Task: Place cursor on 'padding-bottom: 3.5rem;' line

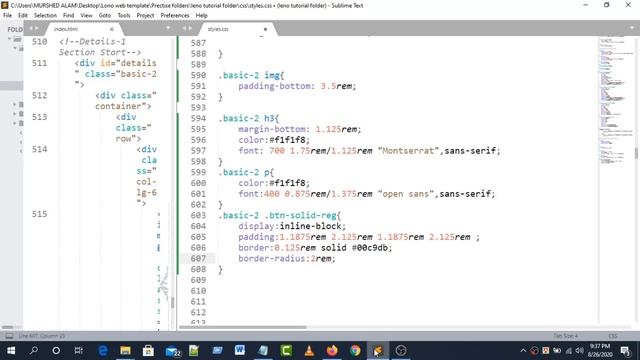Action: click(297, 86)
